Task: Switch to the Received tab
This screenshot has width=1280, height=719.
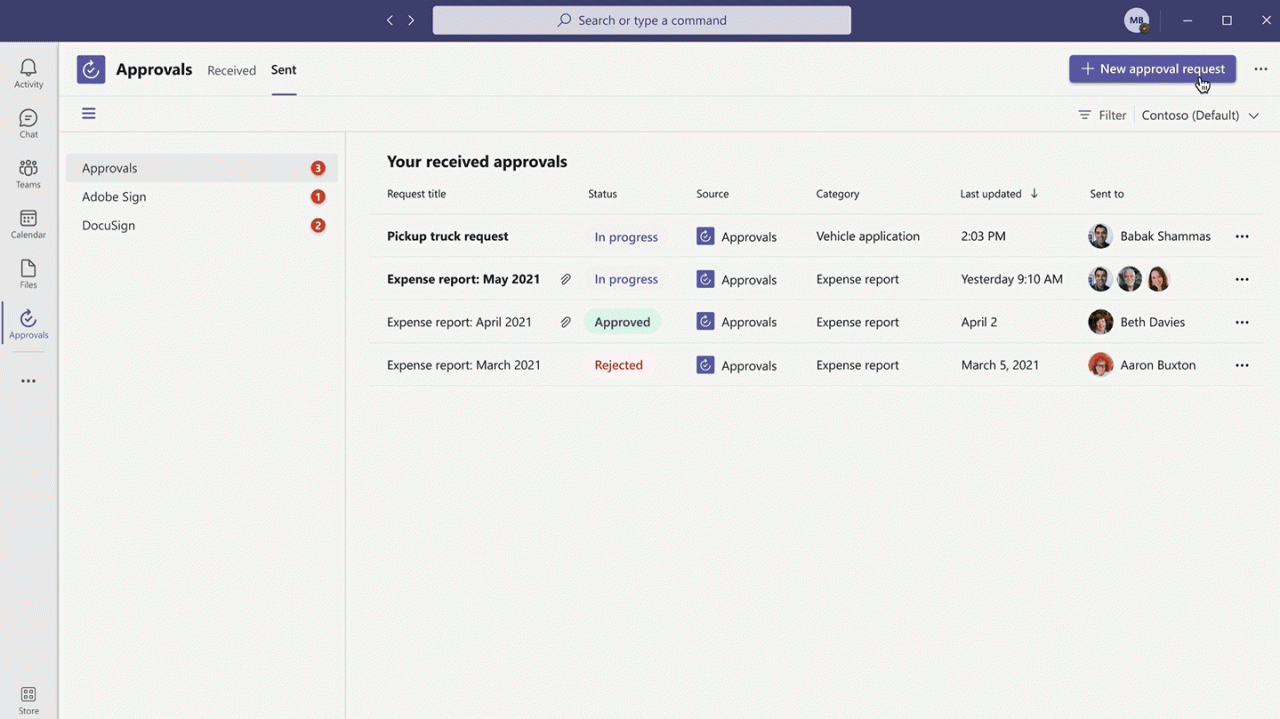Action: 231,70
